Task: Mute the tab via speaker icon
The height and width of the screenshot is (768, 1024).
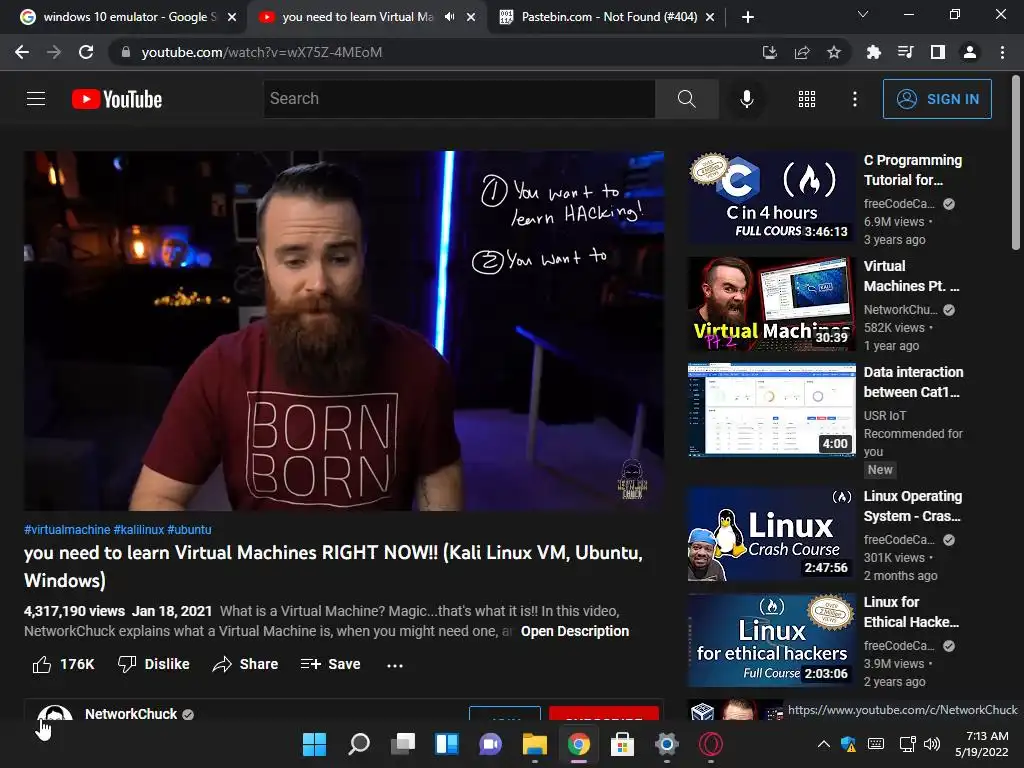Action: pyautogui.click(x=449, y=17)
